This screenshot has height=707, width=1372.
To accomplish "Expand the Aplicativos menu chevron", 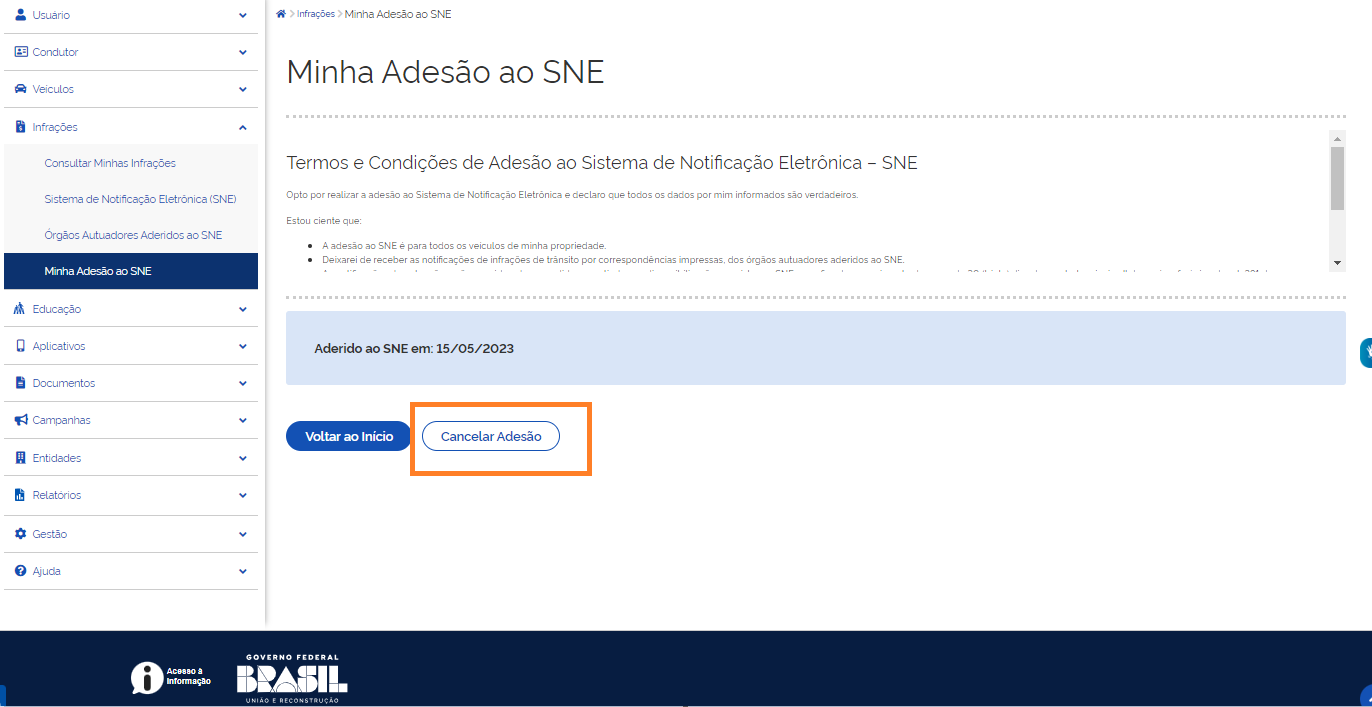I will point(243,346).
